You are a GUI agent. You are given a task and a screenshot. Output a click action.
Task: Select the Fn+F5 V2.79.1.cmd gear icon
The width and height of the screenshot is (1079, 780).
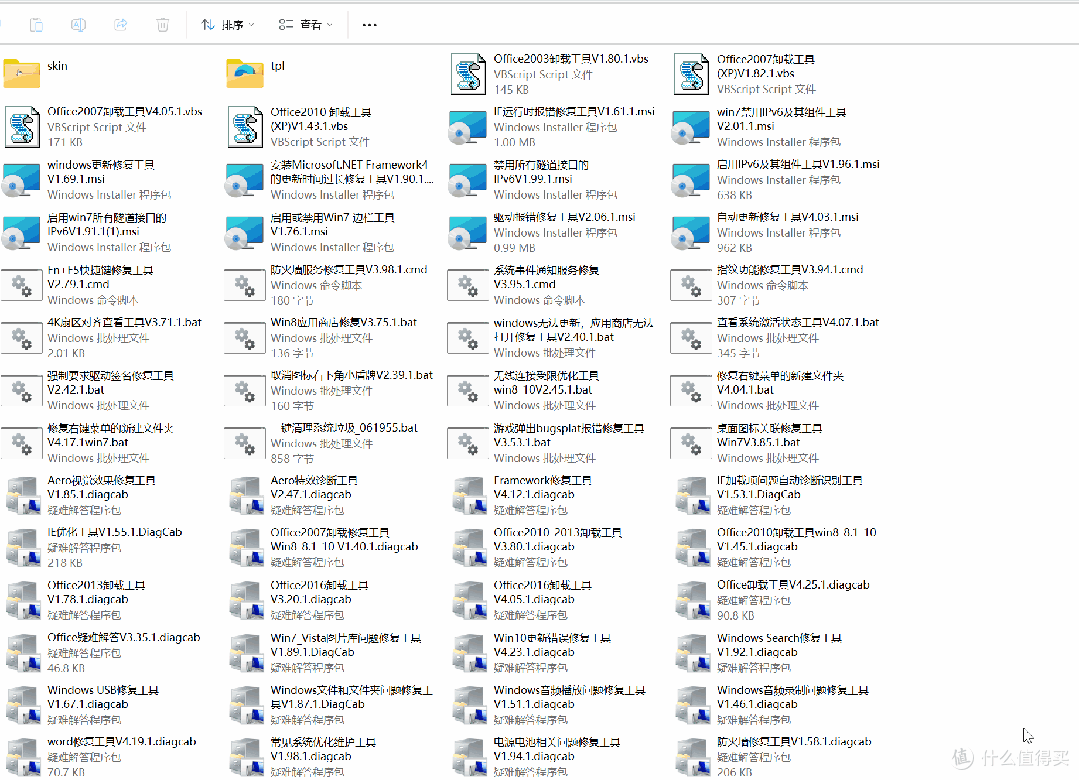(x=22, y=286)
